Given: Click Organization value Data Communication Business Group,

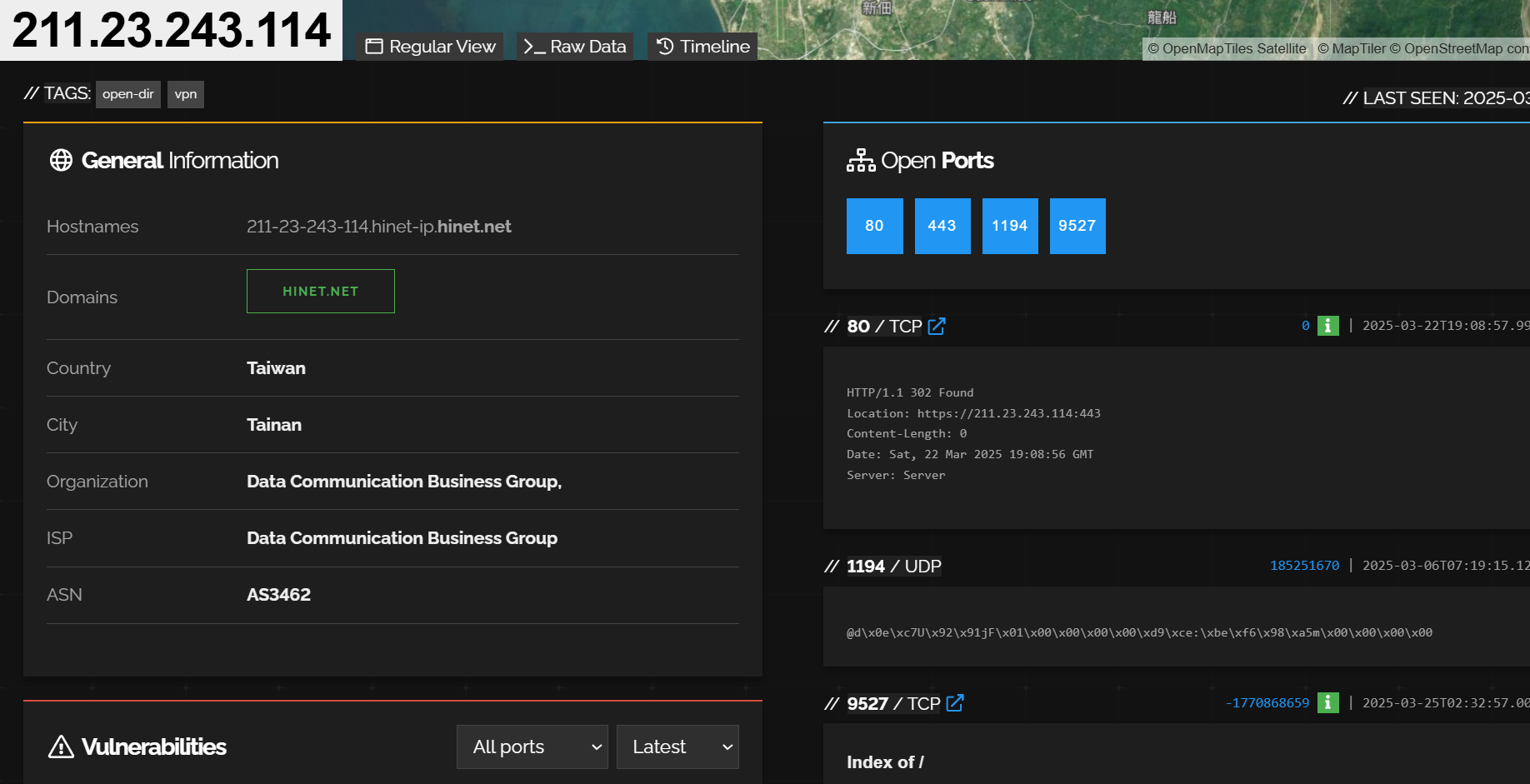Looking at the screenshot, I should point(404,482).
